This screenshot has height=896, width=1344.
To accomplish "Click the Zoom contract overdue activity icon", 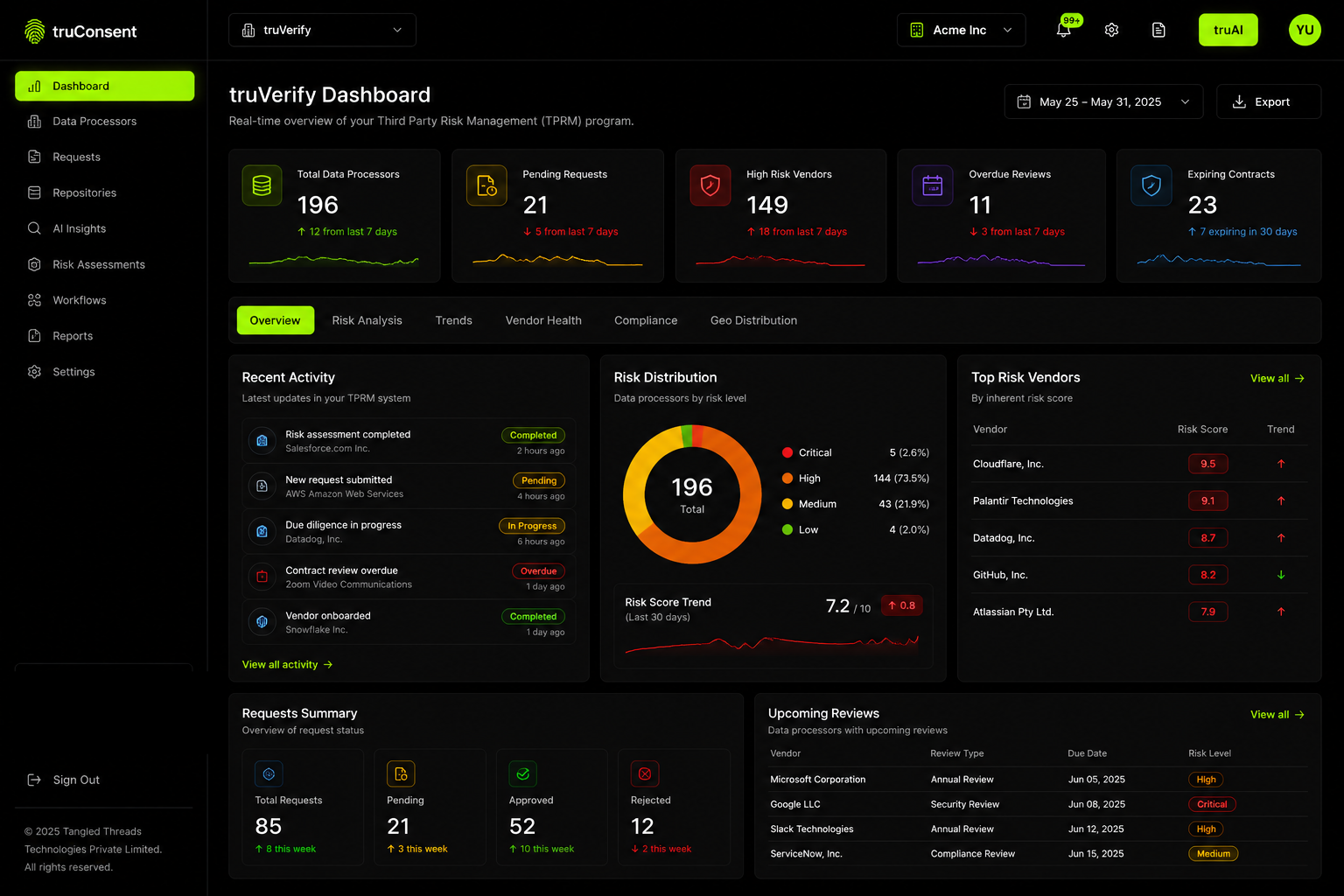I will click(262, 577).
